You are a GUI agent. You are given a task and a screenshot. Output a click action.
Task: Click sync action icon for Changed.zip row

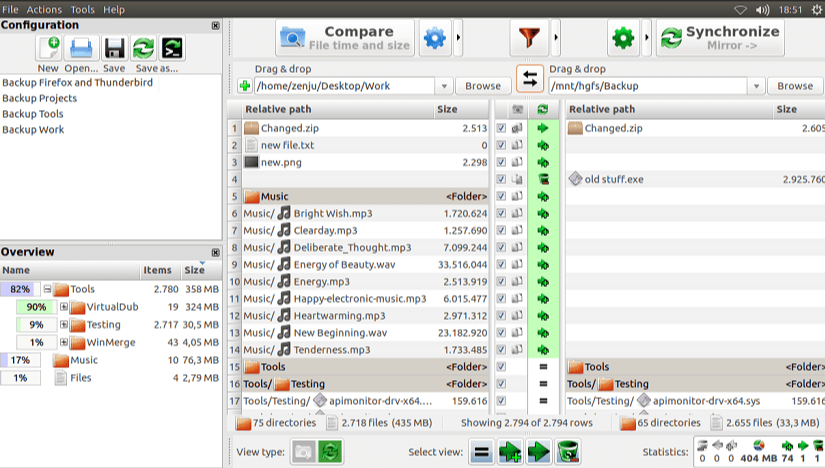543,128
